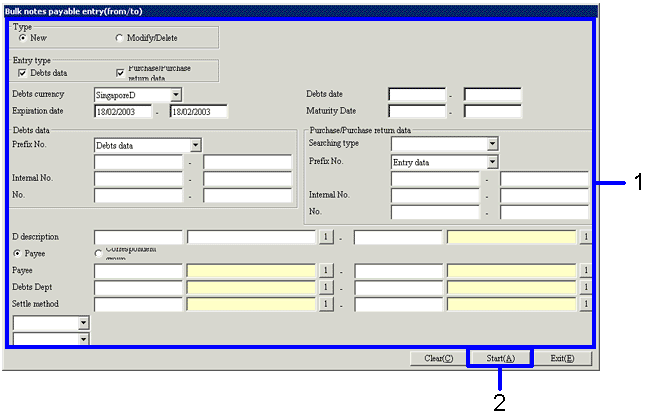Click Purchase data Internal No. from field
Screen dimensions: 656x420
[x=436, y=196]
